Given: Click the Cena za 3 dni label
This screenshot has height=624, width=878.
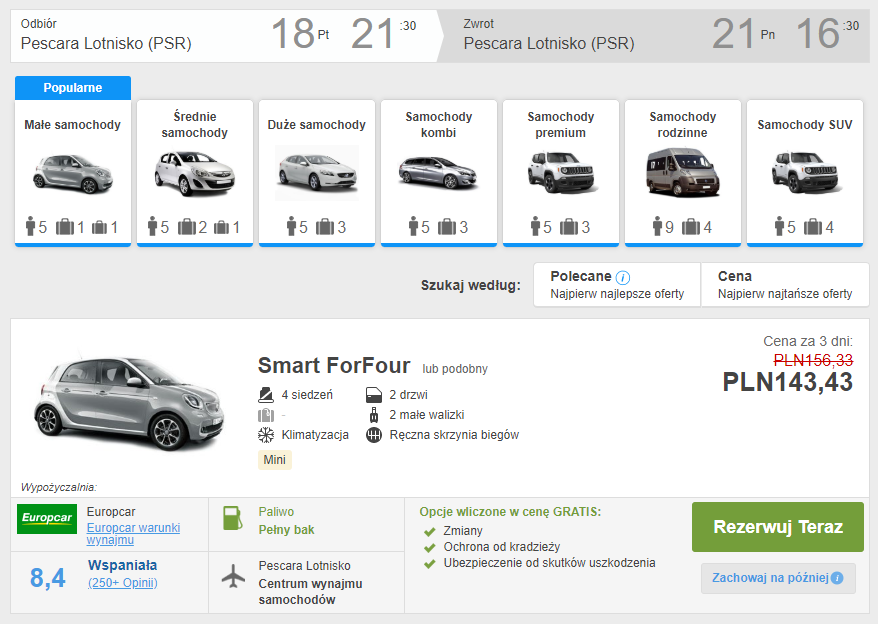Looking at the screenshot, I should point(808,341).
